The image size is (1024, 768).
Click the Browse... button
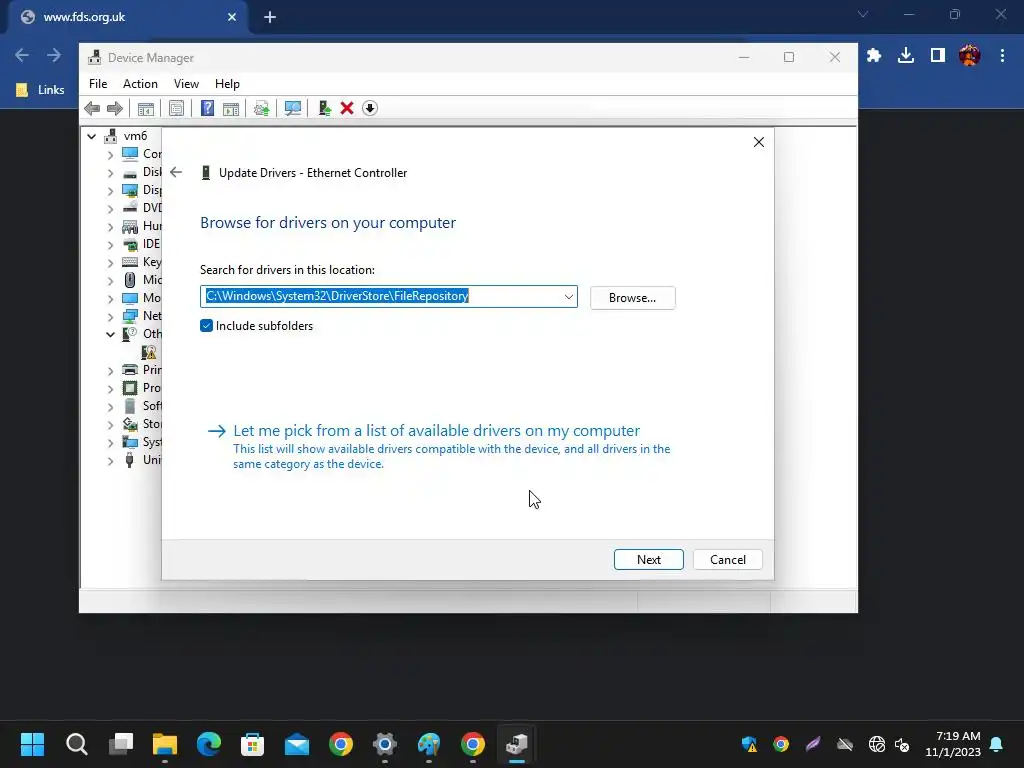click(x=632, y=298)
